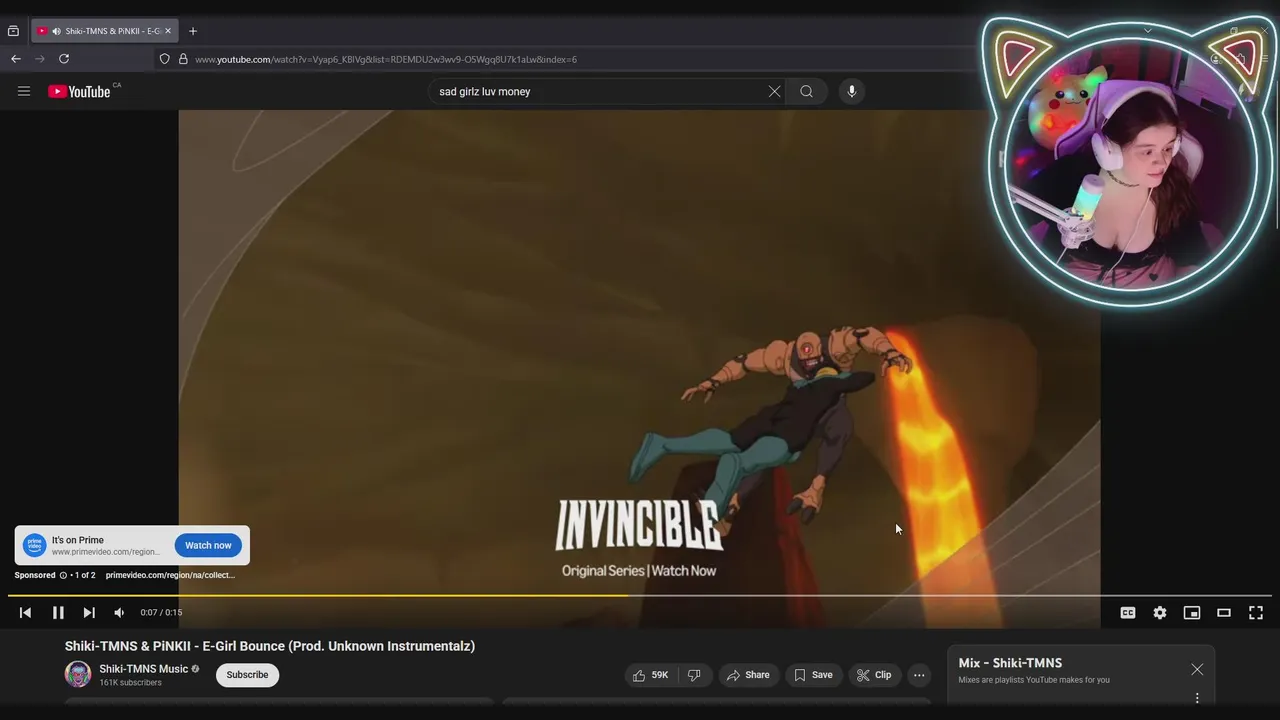Screen dimensions: 1280x720
Task: Go to the YouTube home logo
Action: coord(79,91)
